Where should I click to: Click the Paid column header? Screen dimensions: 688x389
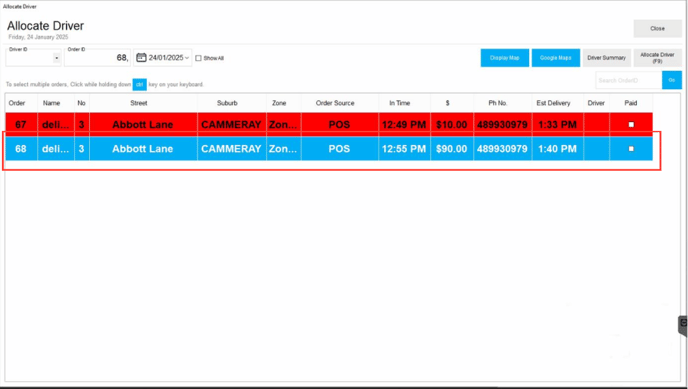click(x=631, y=103)
